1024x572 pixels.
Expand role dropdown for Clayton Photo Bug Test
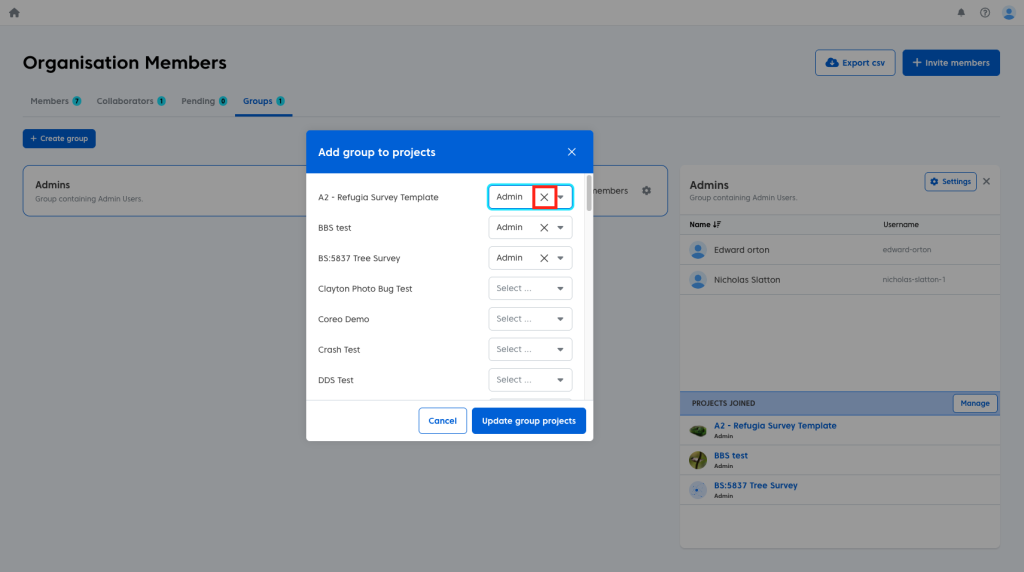(530, 289)
